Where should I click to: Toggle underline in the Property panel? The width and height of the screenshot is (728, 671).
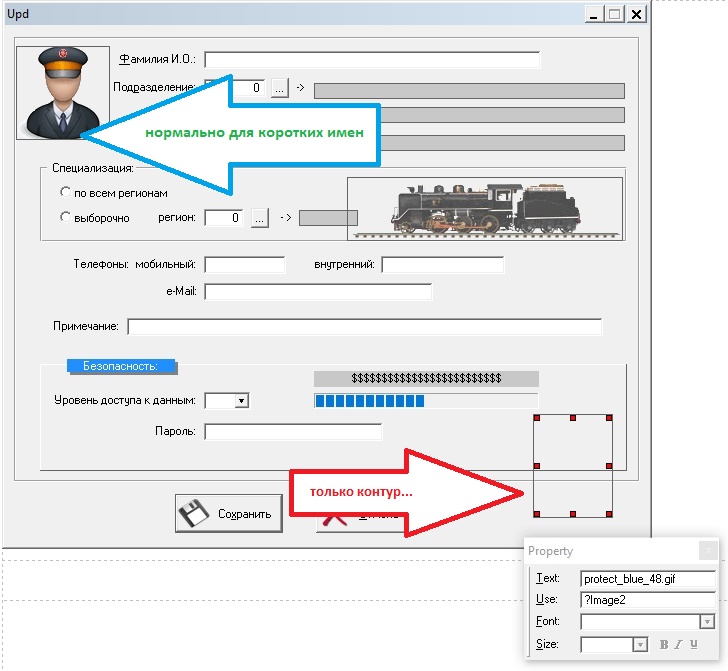pos(693,645)
